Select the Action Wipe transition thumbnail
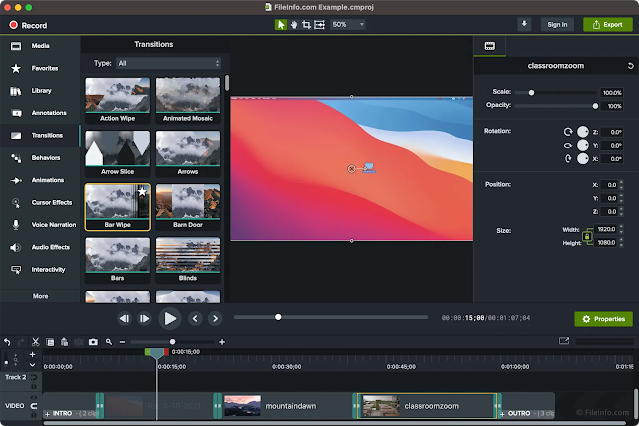This screenshot has height=426, width=639. 117,100
